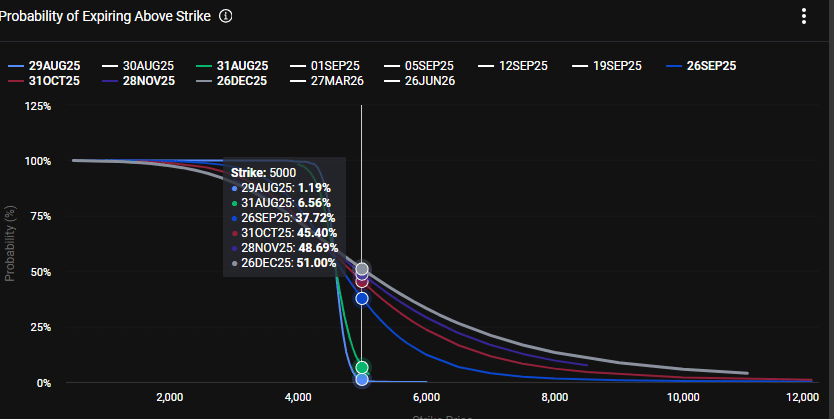
Task: Click the gray 26DEC25 data point marker
Action: pos(362,269)
